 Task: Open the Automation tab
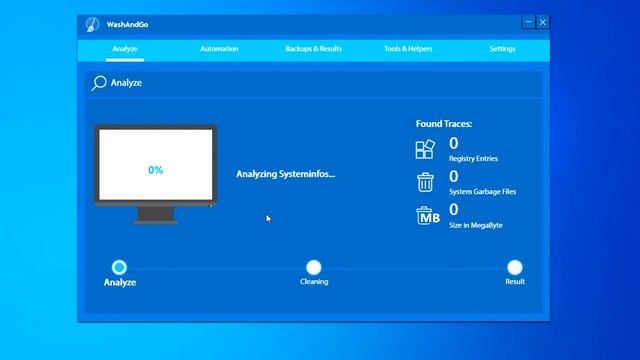(219, 49)
